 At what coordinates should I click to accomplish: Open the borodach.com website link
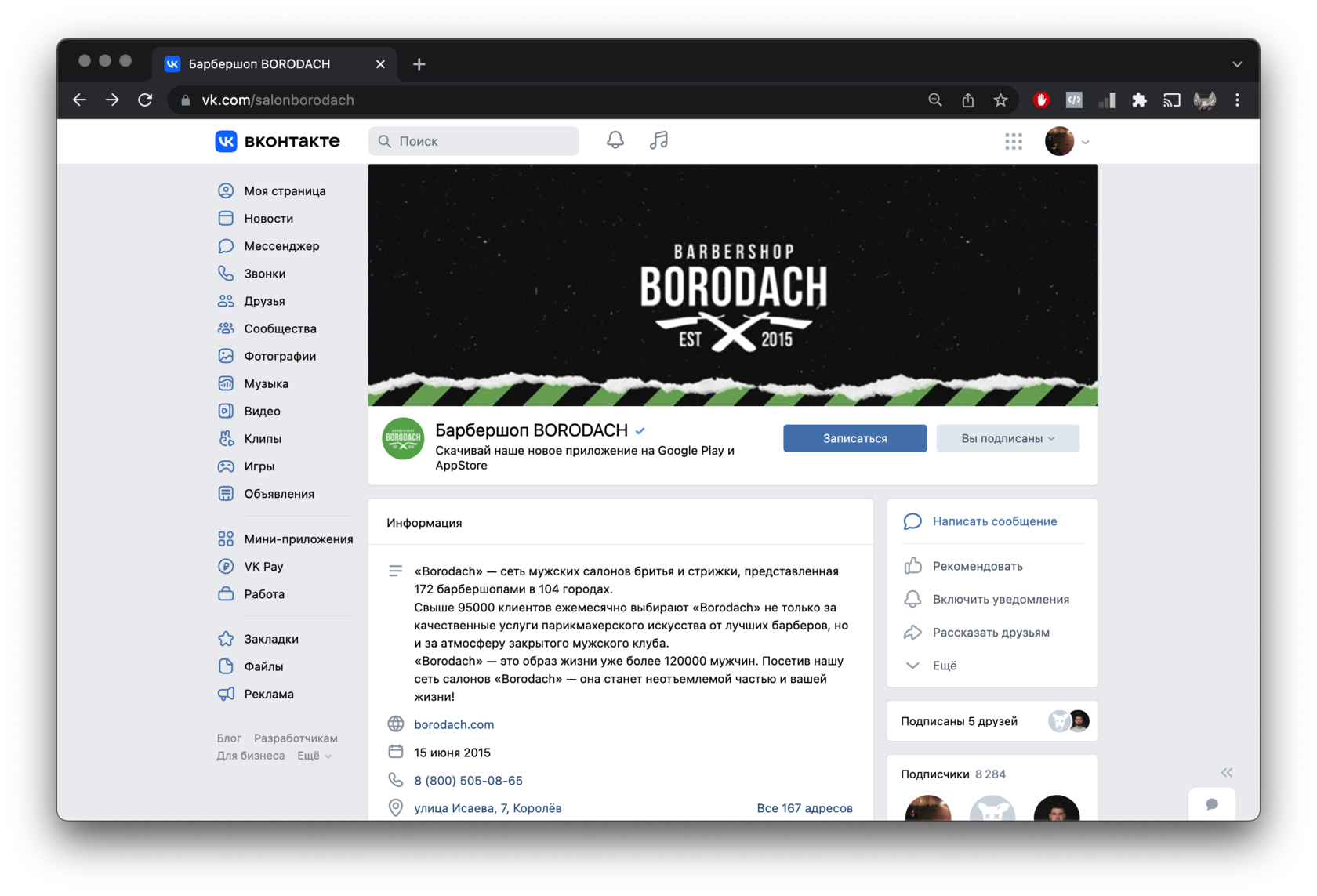tap(454, 724)
